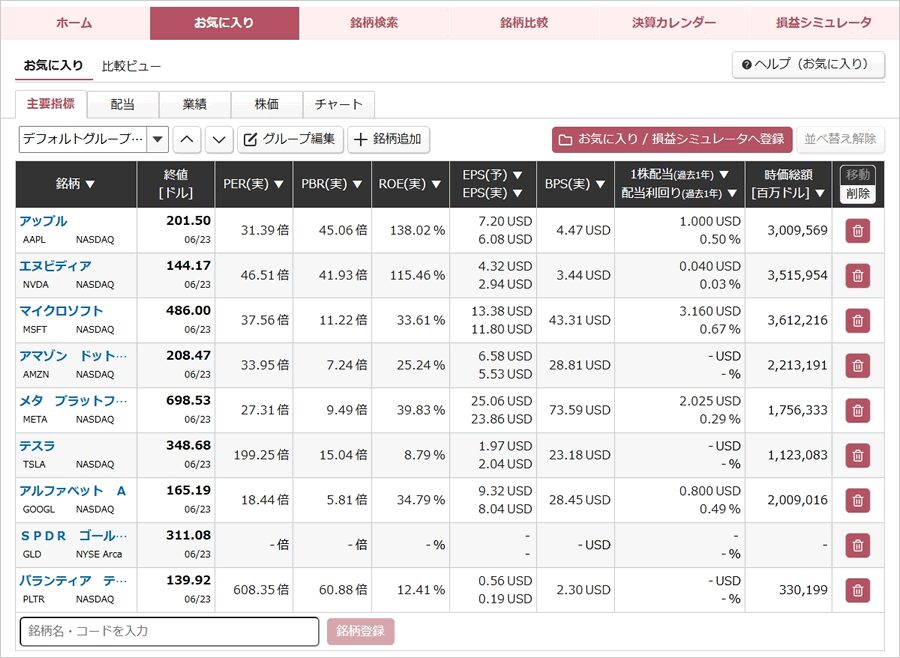Toggle 削除 mode in table header

pos(858,193)
